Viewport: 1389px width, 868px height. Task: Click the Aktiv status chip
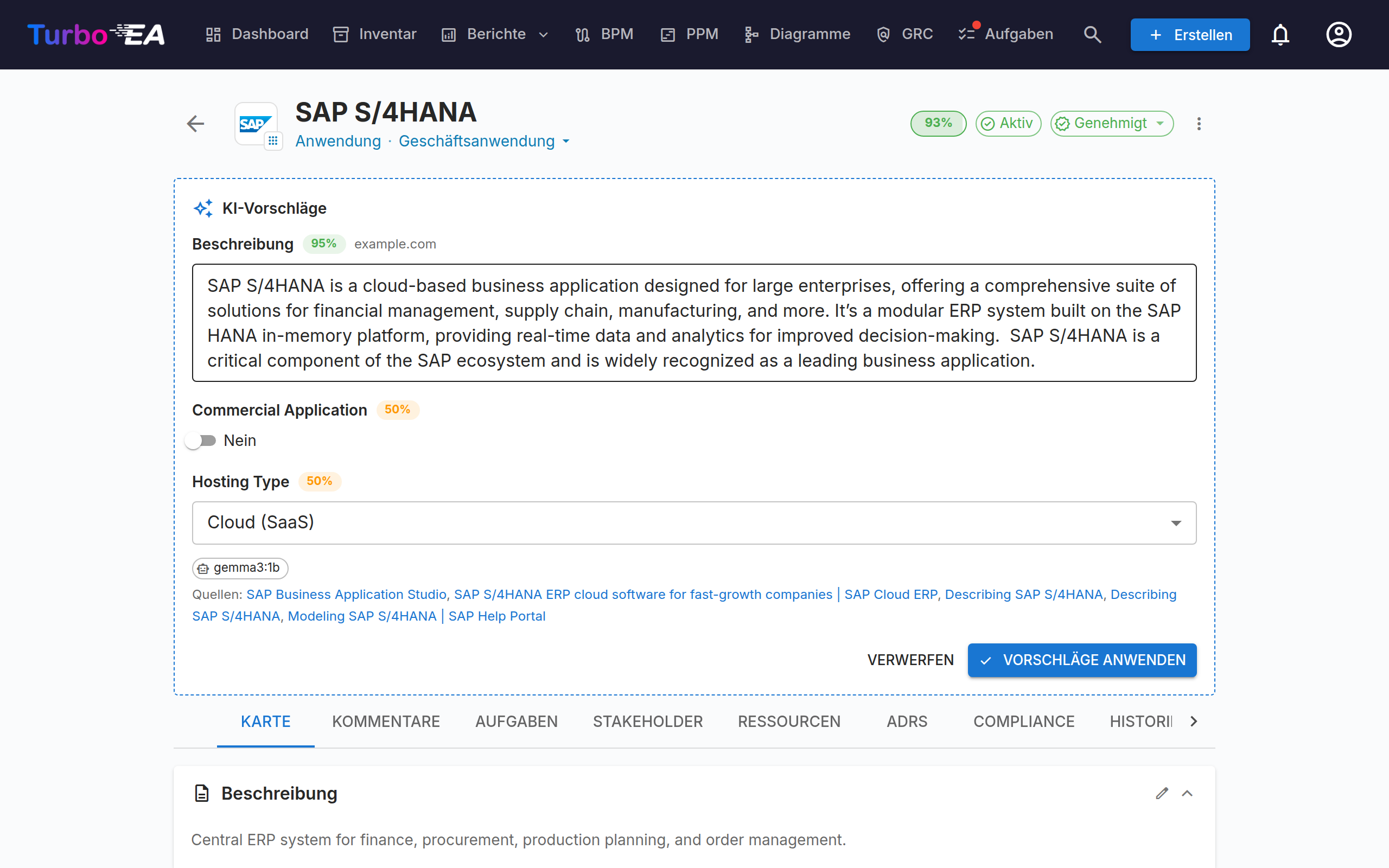coord(1008,124)
